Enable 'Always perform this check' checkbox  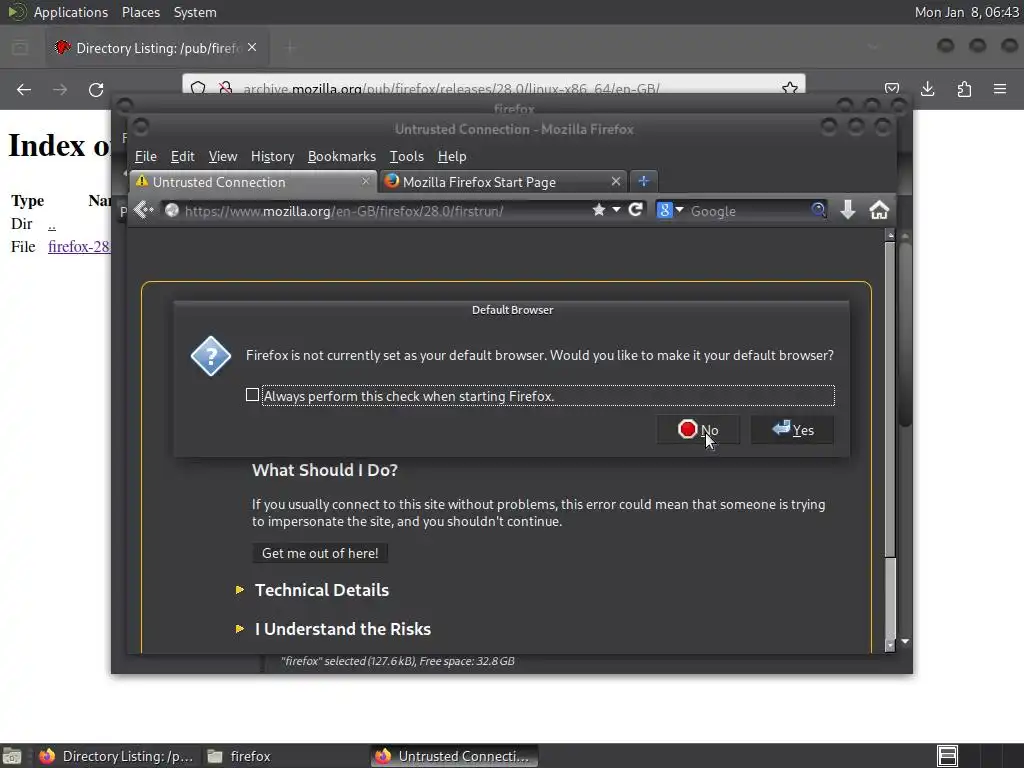[x=252, y=395]
